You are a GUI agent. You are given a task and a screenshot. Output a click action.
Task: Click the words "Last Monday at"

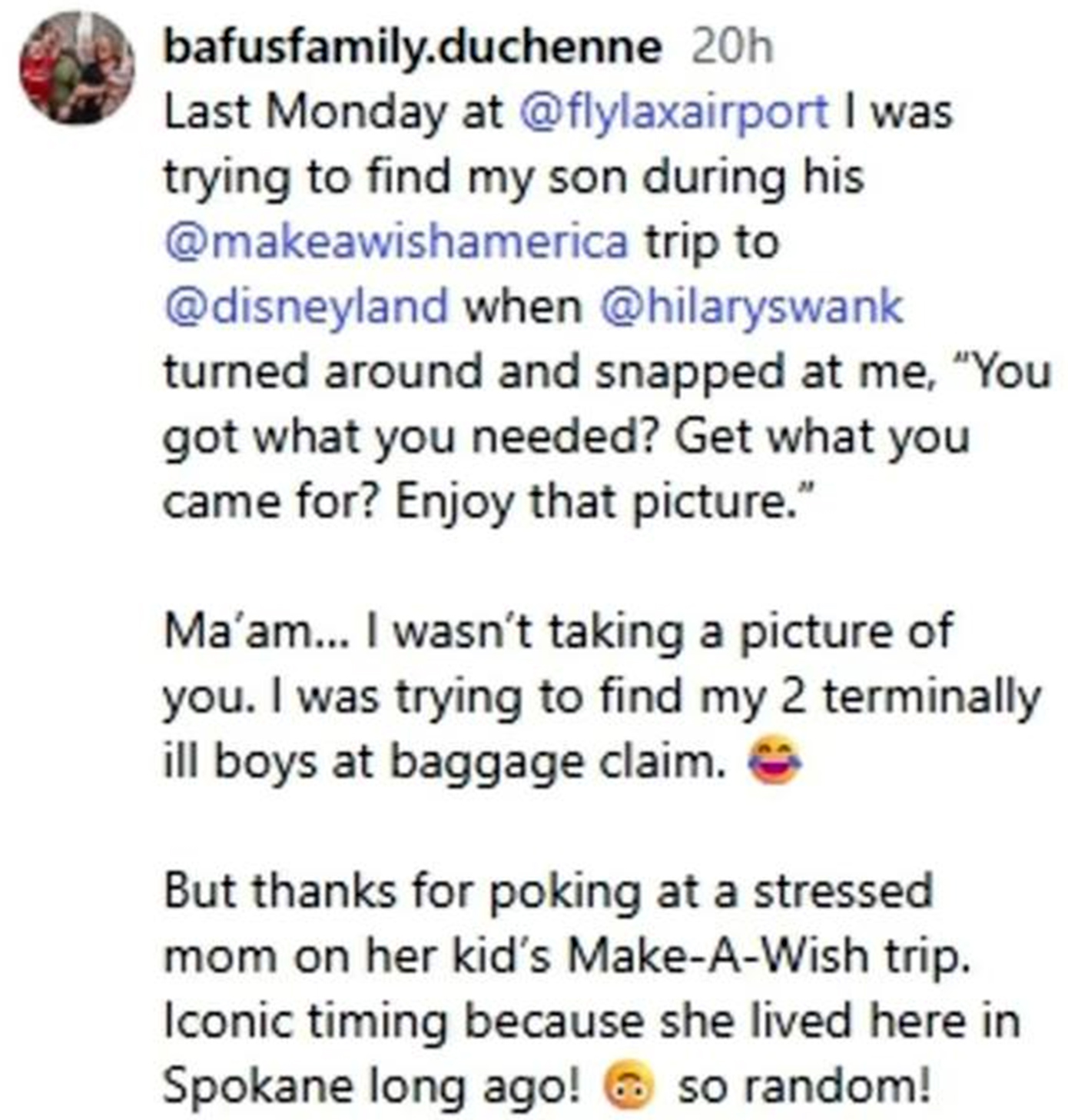coord(333,112)
